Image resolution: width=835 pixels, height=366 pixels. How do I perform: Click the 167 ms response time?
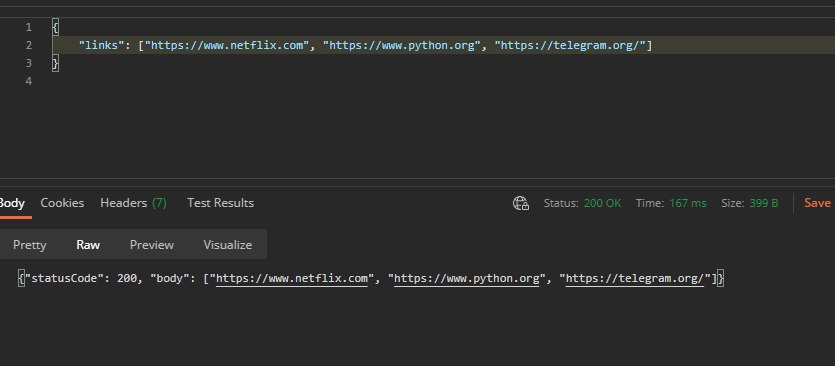[687, 203]
